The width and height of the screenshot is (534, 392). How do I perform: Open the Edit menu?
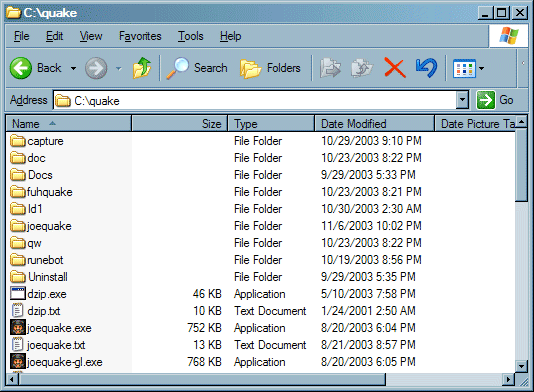(54, 36)
